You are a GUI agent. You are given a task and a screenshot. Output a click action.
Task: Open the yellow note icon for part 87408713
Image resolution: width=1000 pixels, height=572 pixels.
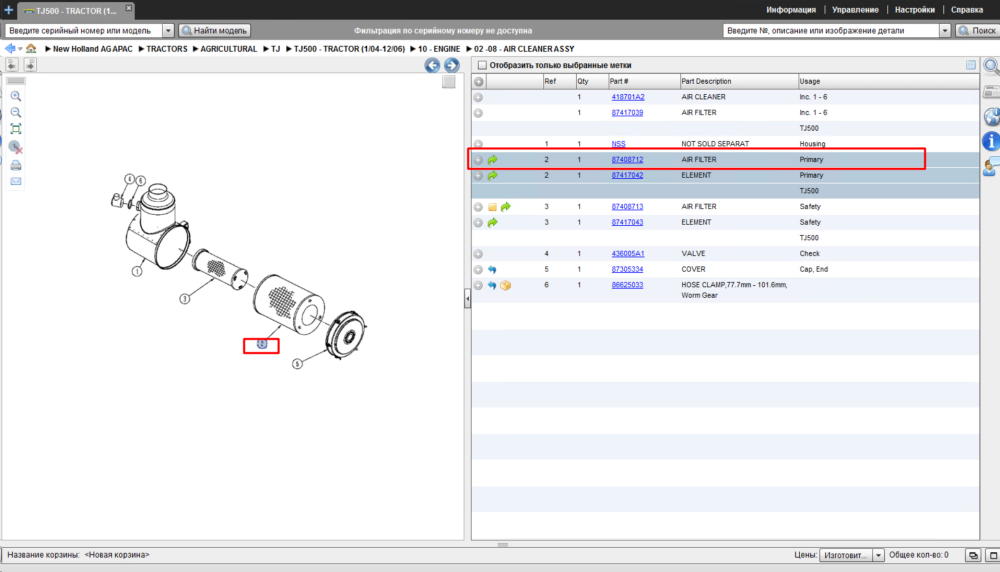[x=492, y=207]
